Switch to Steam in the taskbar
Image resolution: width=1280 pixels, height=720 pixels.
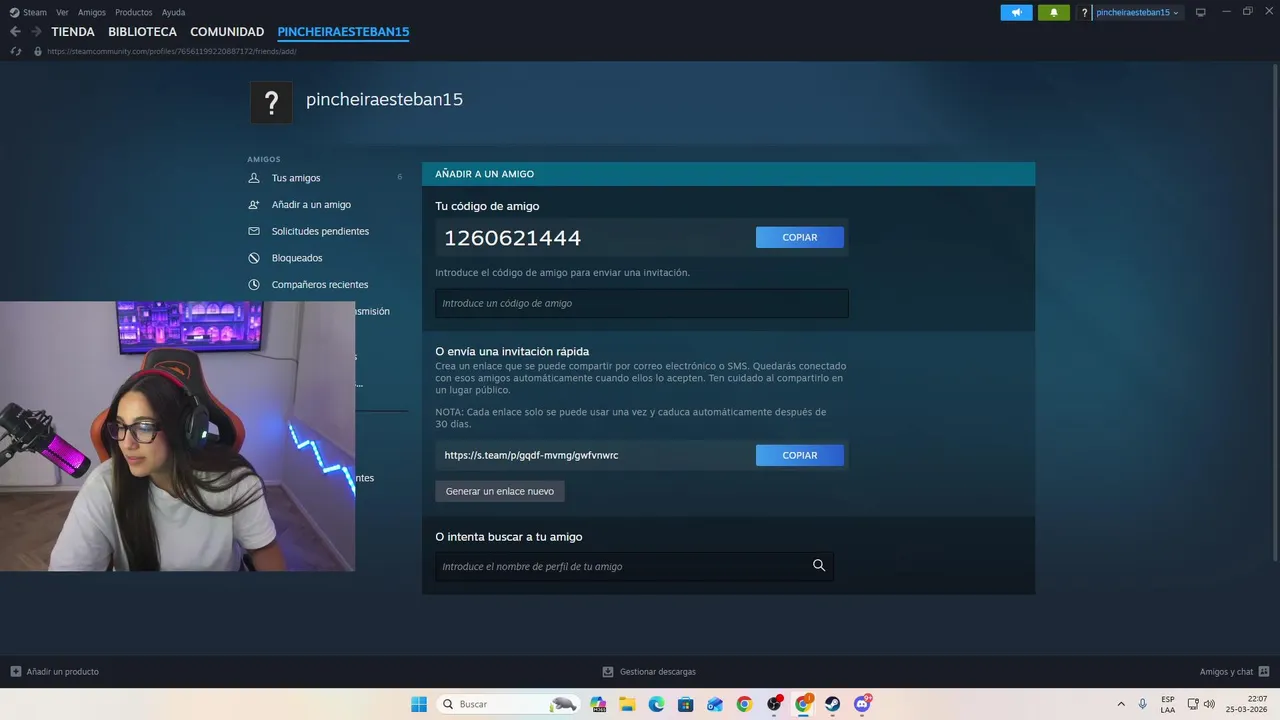point(832,704)
